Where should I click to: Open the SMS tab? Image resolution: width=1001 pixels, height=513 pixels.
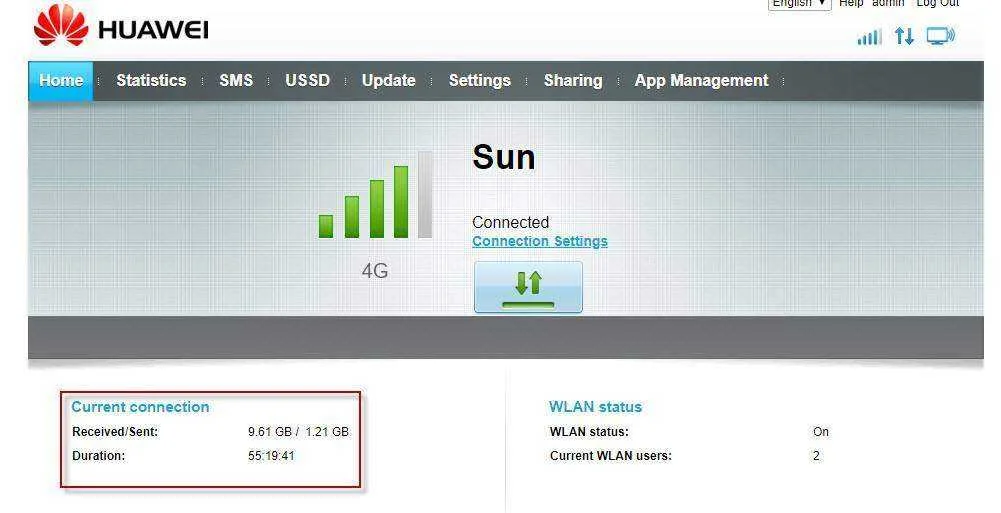236,80
